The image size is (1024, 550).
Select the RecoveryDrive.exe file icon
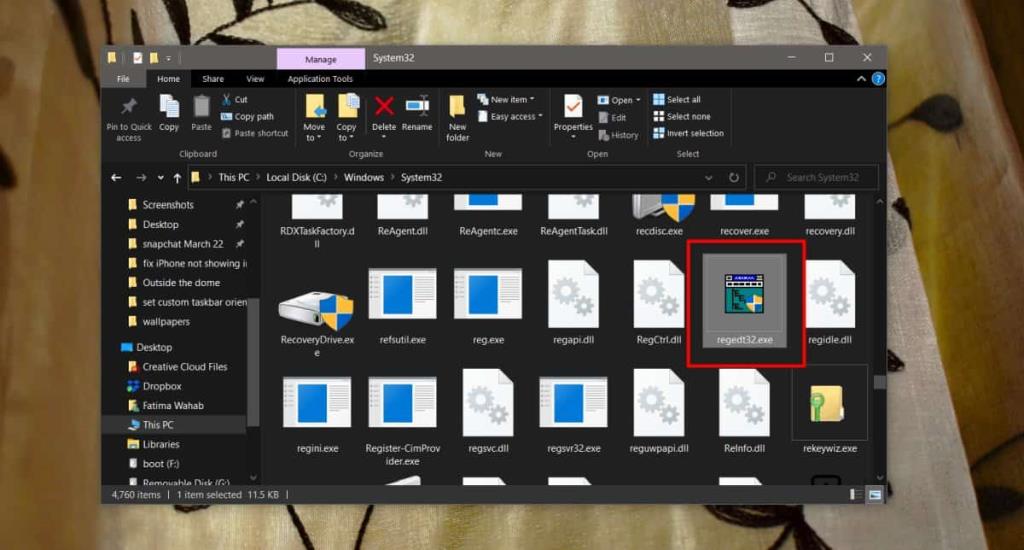click(317, 310)
